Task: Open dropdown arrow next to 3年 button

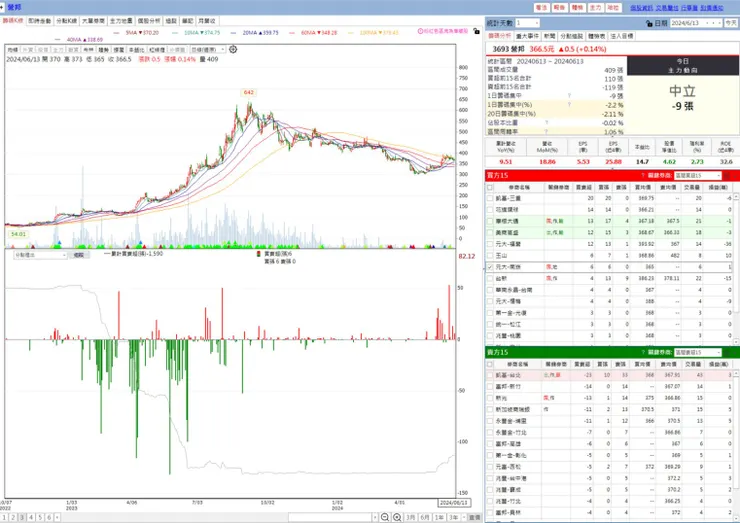Action: point(463,518)
